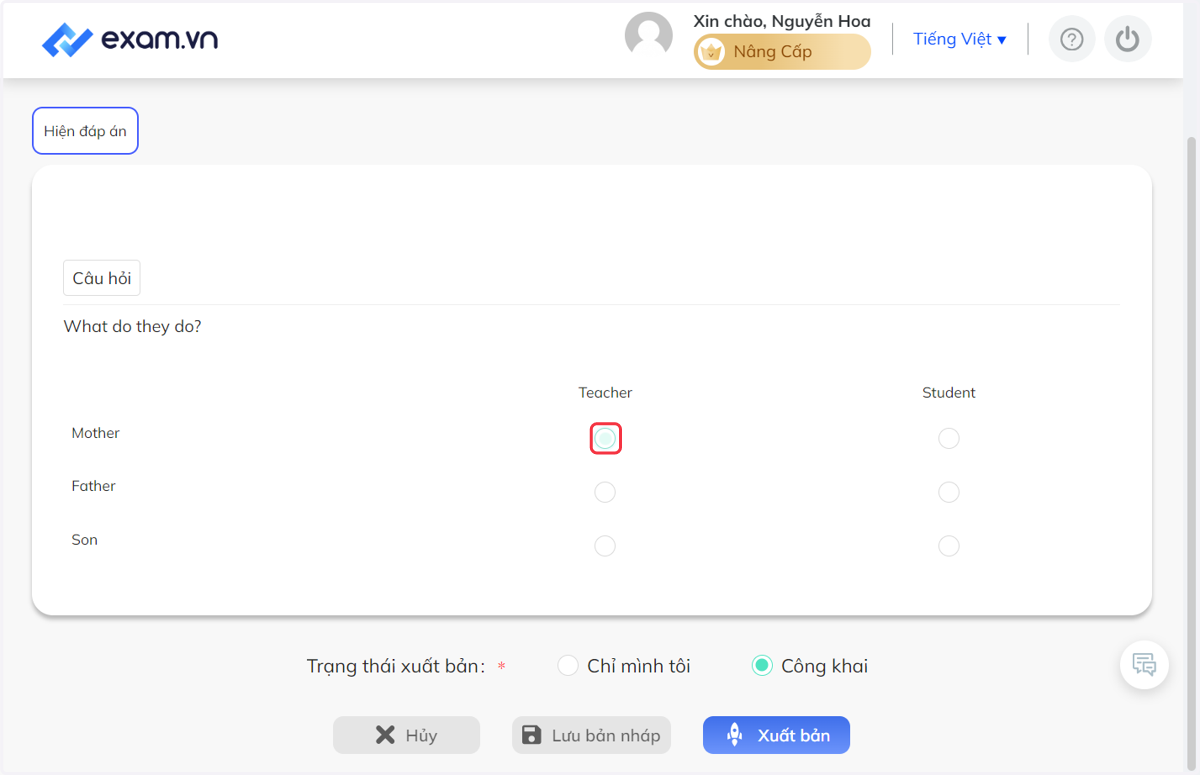Click the power logout icon
The image size is (1200, 775).
[1128, 39]
